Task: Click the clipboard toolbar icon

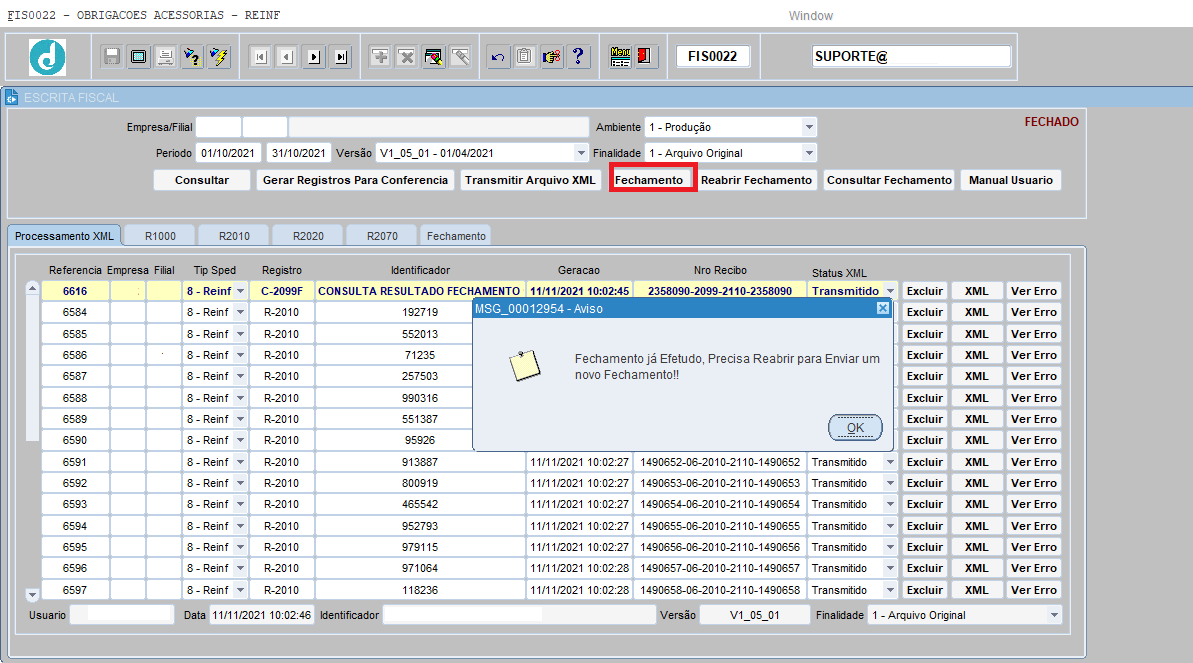Action: [x=525, y=56]
